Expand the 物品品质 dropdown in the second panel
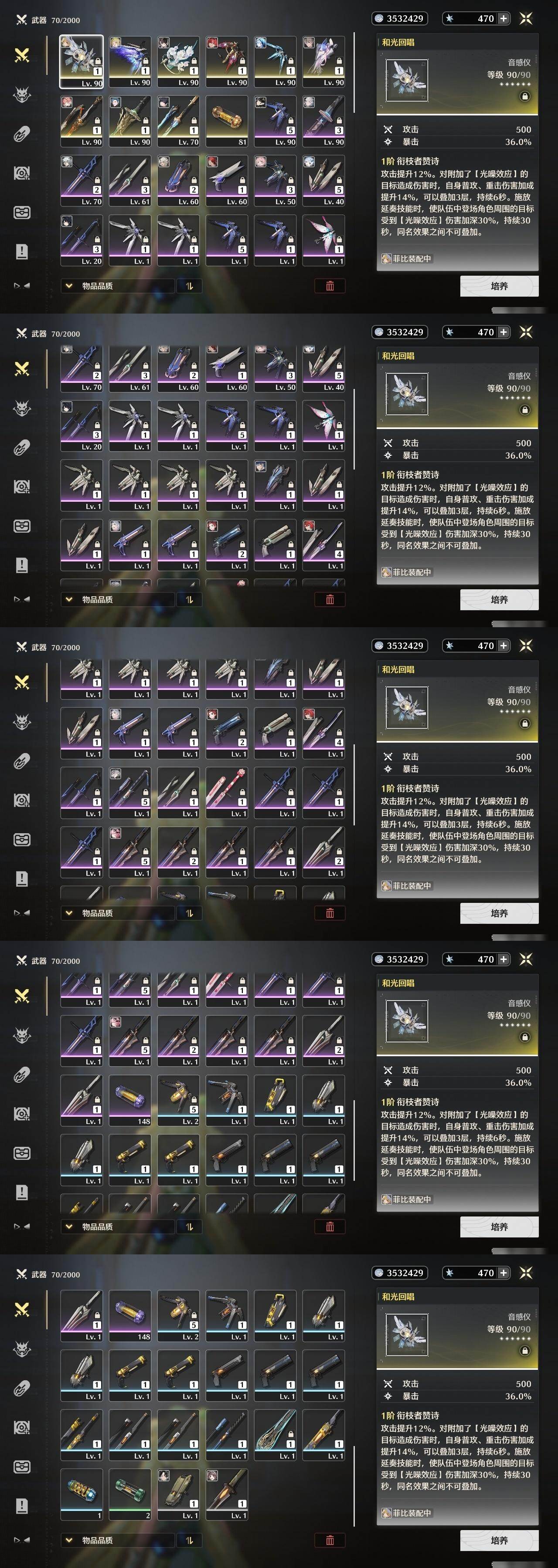 [x=118, y=599]
